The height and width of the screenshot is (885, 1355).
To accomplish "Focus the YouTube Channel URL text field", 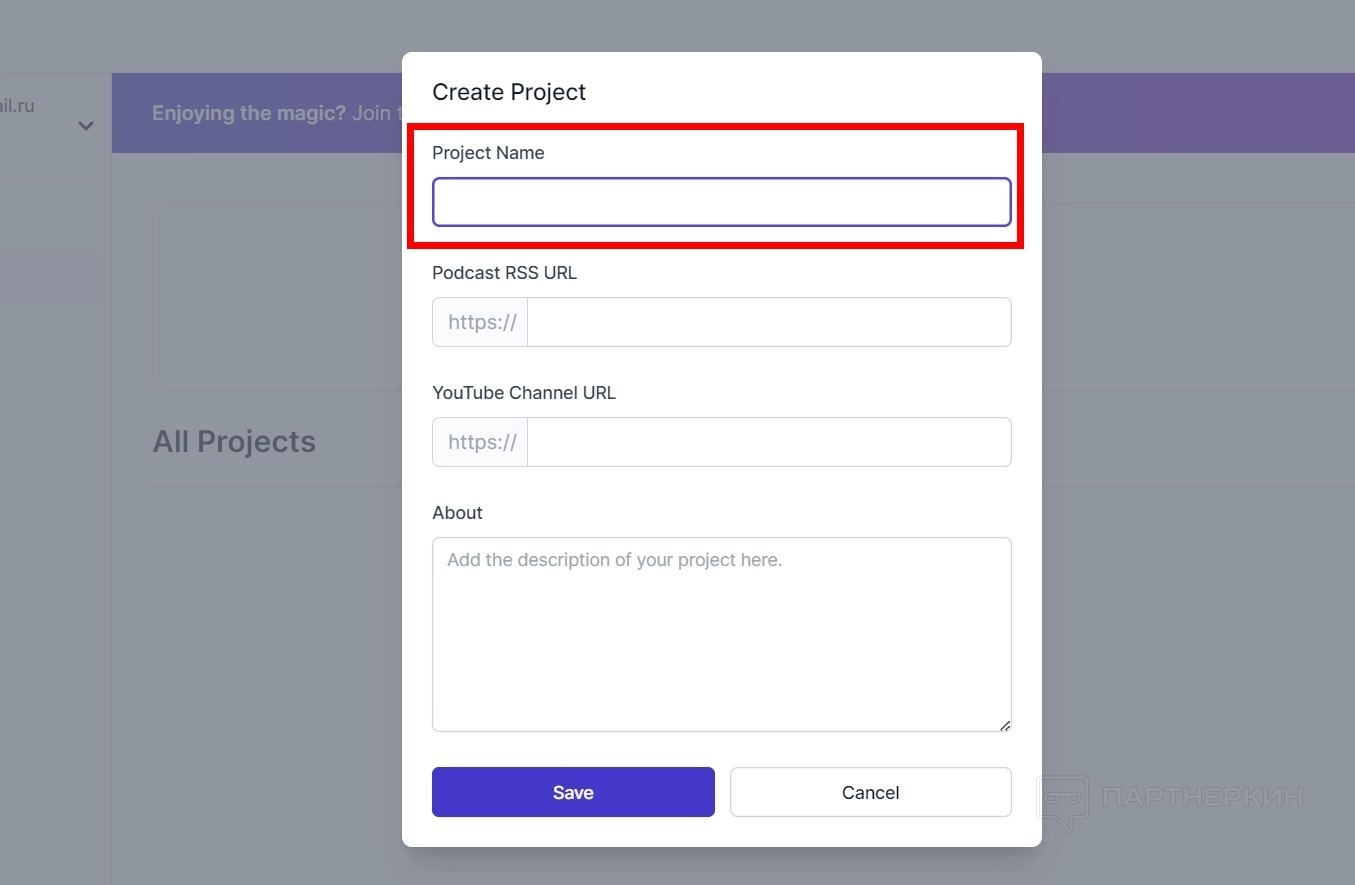I will tap(768, 442).
